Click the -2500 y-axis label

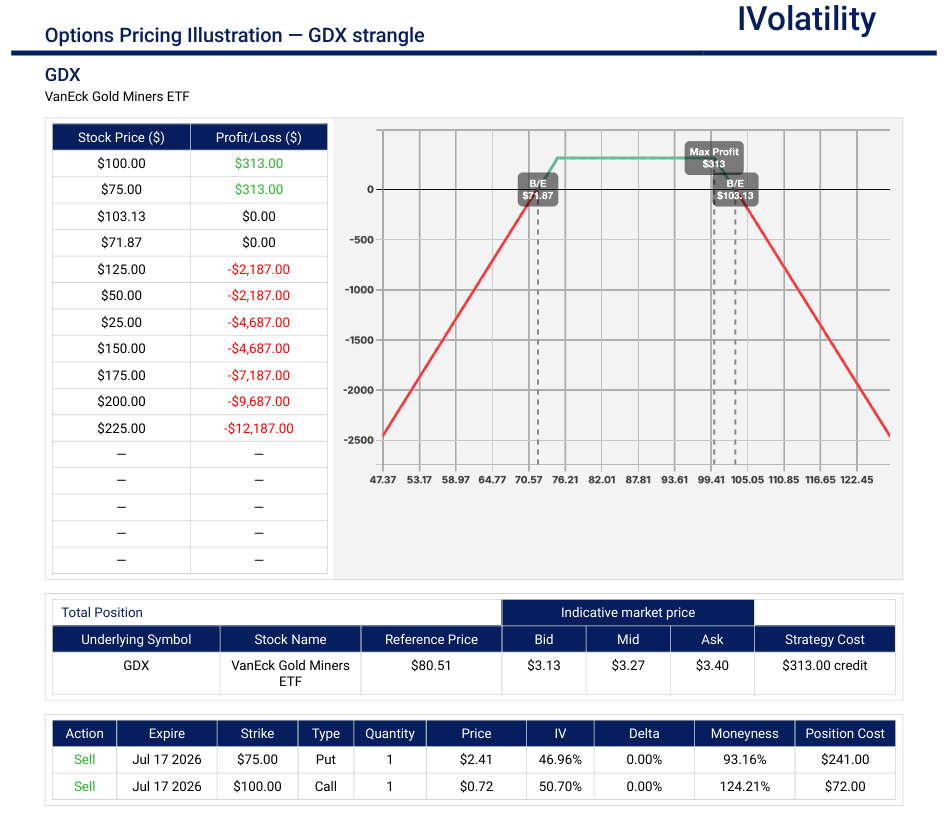tap(359, 440)
